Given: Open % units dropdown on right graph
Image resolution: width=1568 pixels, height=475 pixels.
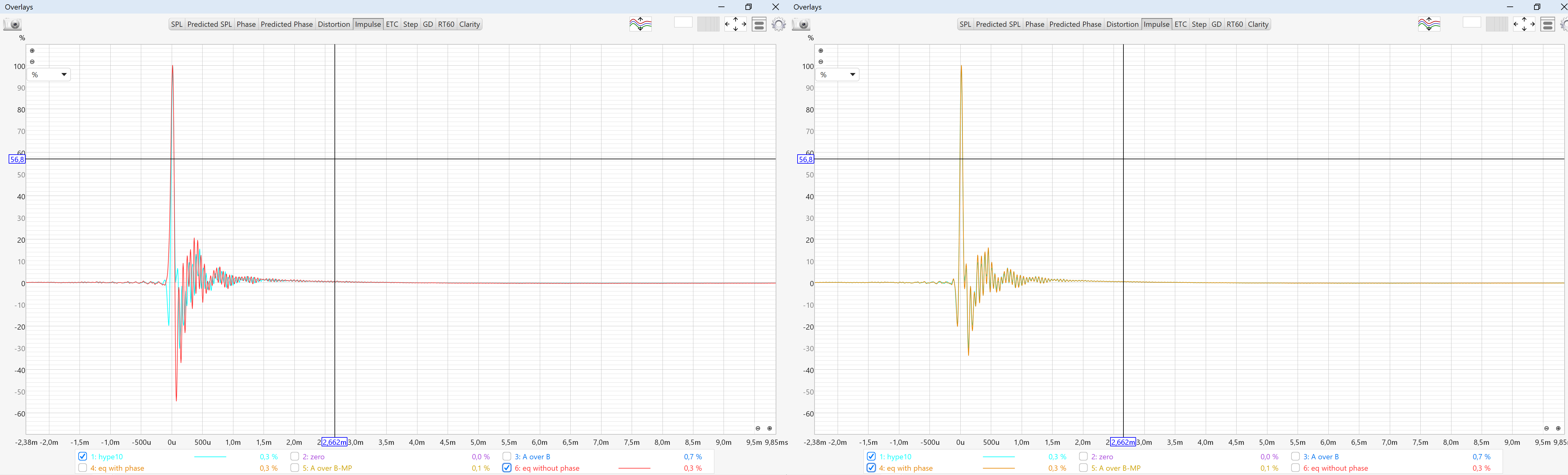Looking at the screenshot, I should (838, 75).
